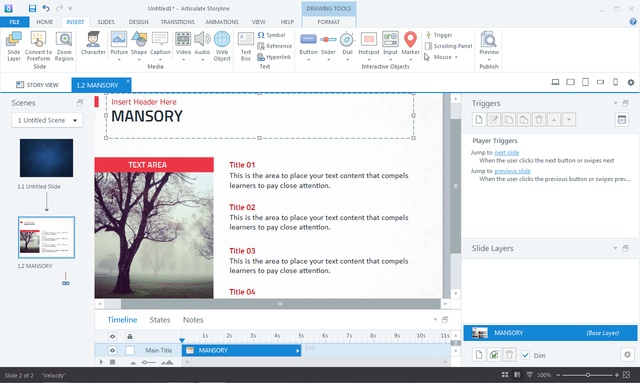The height and width of the screenshot is (383, 640).
Task: Insert a Reference
Action: click(x=275, y=46)
